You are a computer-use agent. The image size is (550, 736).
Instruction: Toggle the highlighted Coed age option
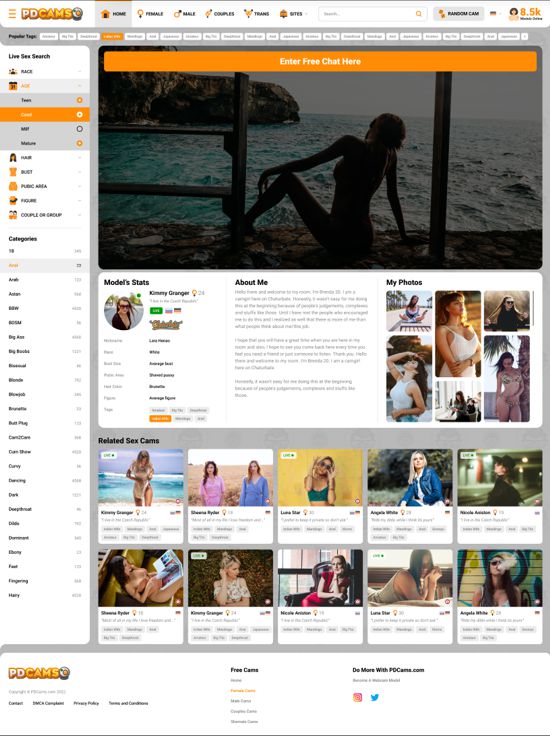(79, 115)
